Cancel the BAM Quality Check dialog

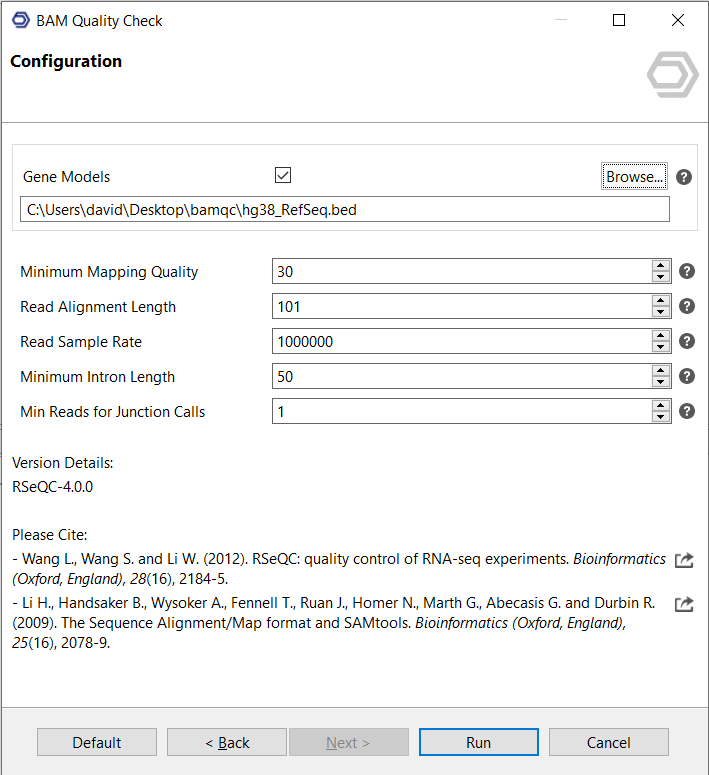(x=608, y=742)
